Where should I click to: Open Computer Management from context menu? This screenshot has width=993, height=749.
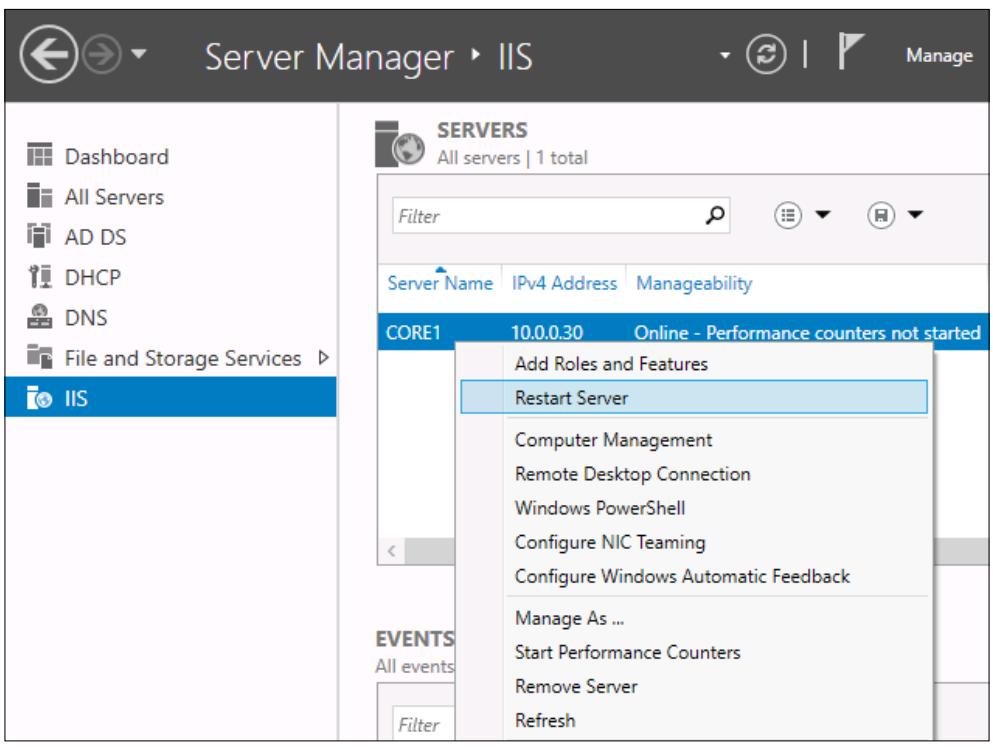click(694, 439)
